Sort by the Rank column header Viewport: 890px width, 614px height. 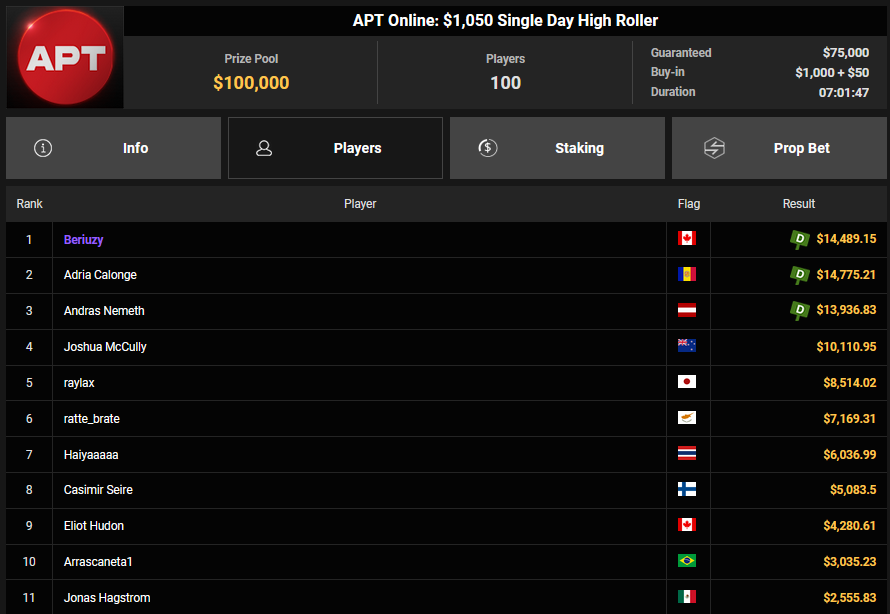click(30, 204)
